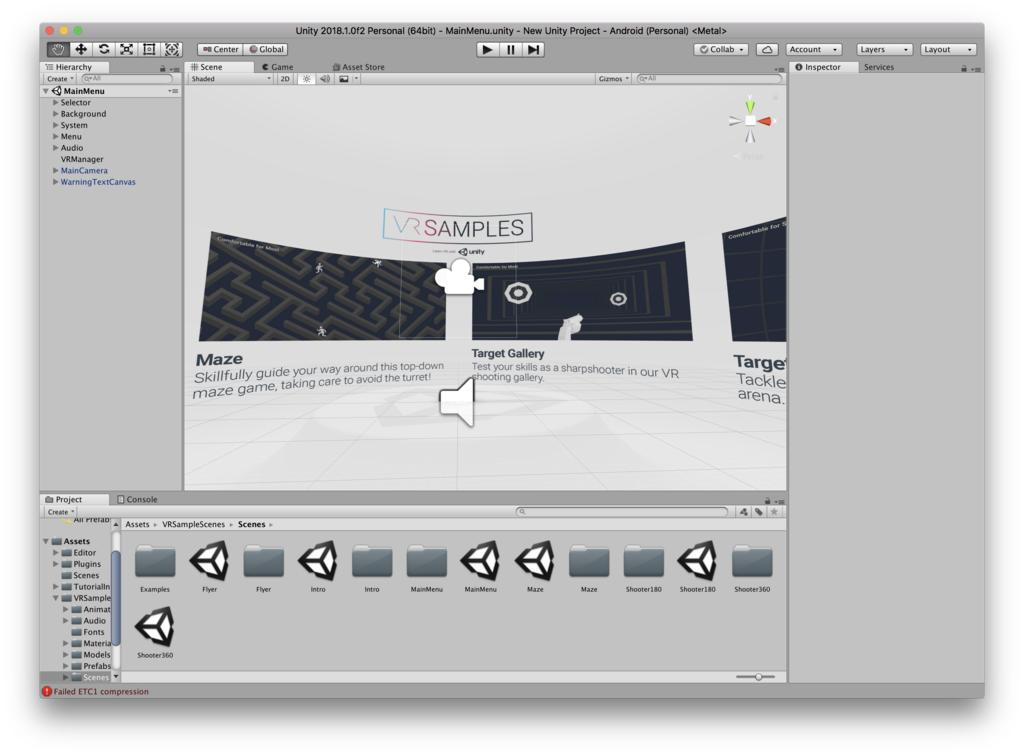Adjust the project icon size slider

pos(756,677)
